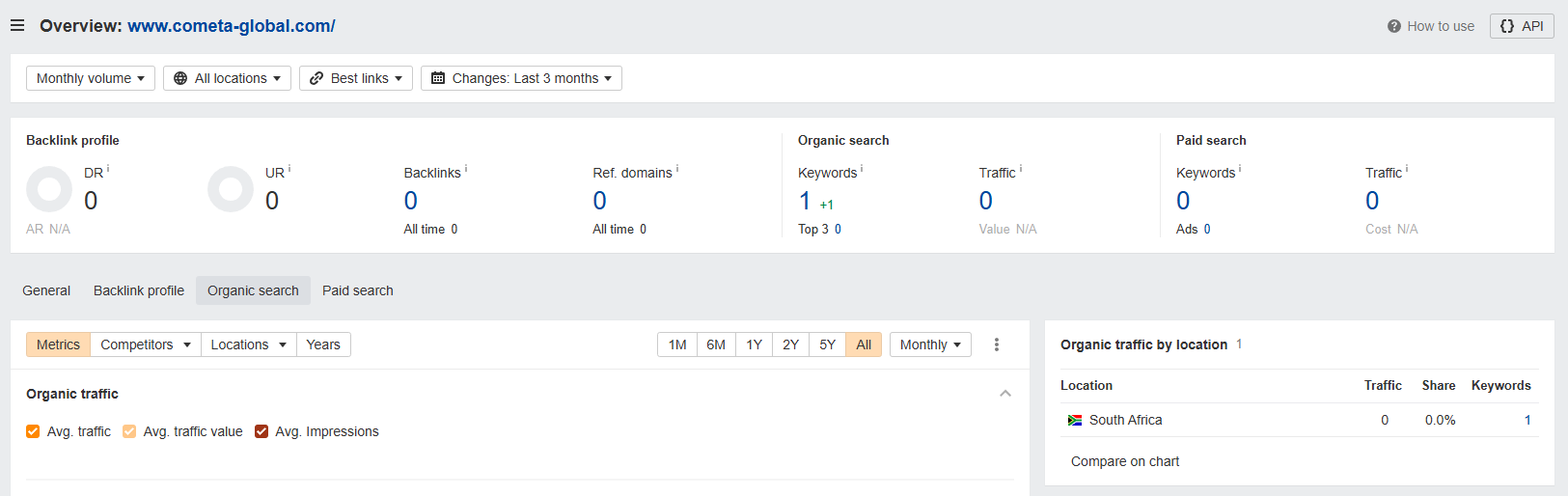Screen dimensions: 1568x496
Task: Switch to the General tab
Action: pyautogui.click(x=46, y=290)
